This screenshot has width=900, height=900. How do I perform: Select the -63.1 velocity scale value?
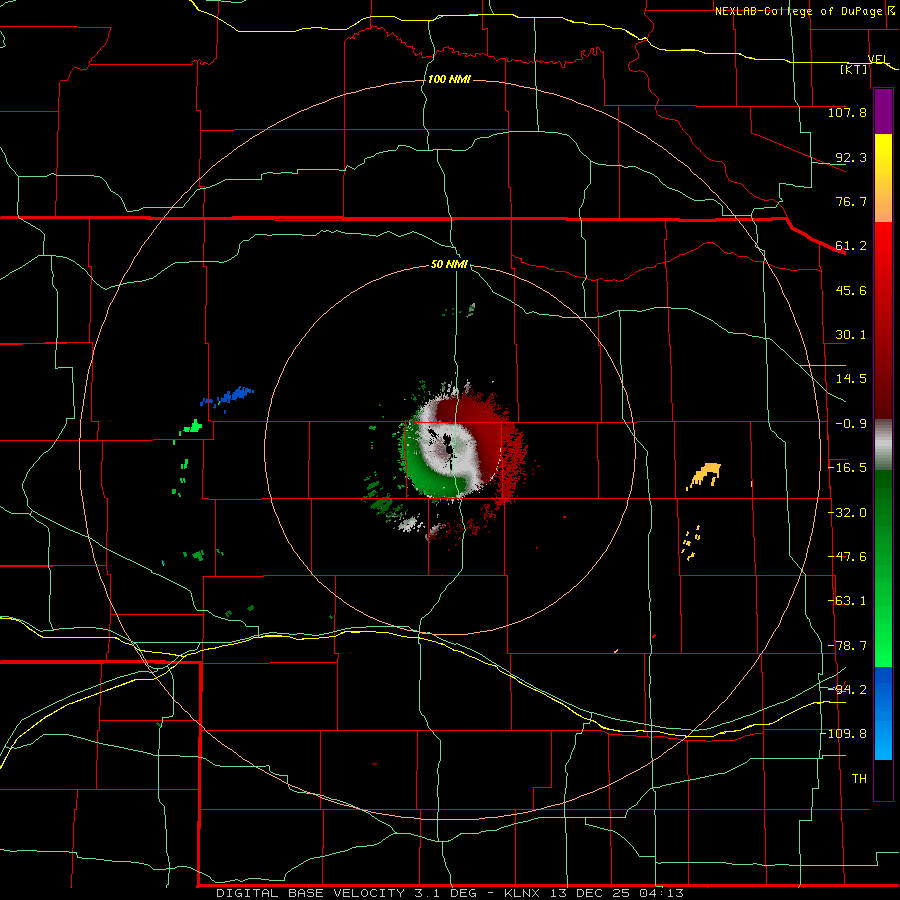point(847,601)
